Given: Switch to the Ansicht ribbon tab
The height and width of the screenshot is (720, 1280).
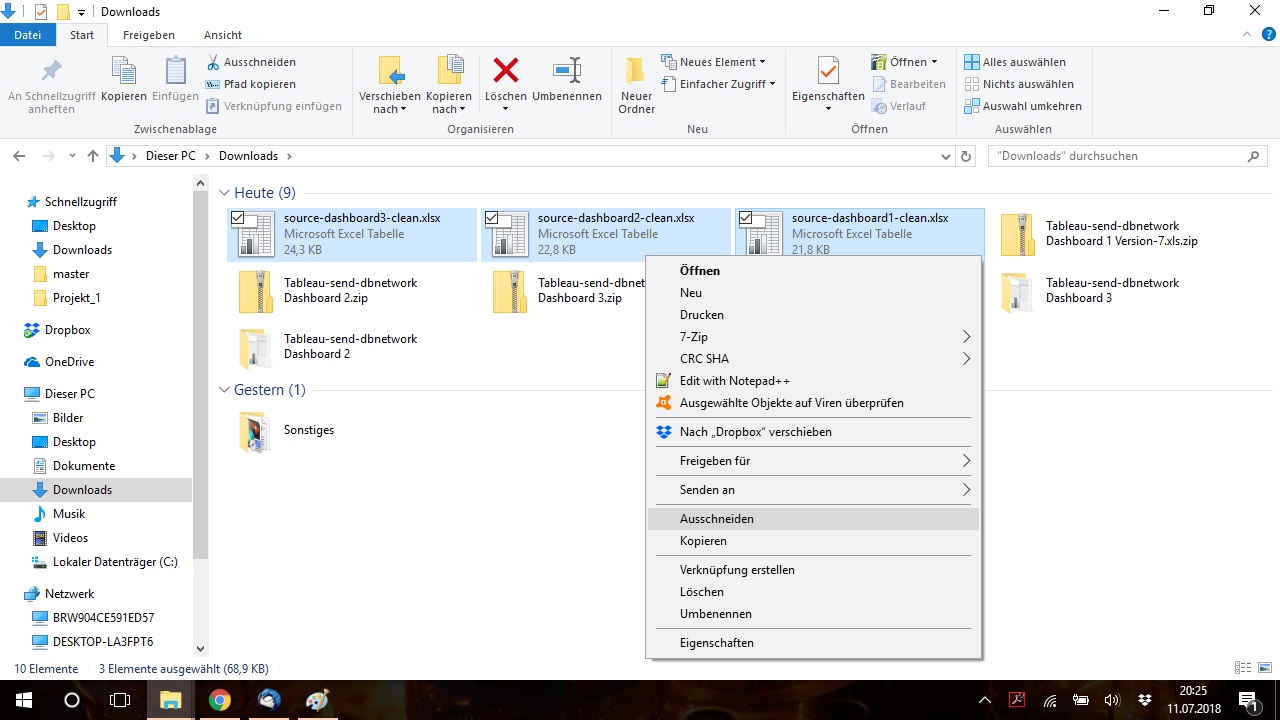Looking at the screenshot, I should tap(223, 35).
